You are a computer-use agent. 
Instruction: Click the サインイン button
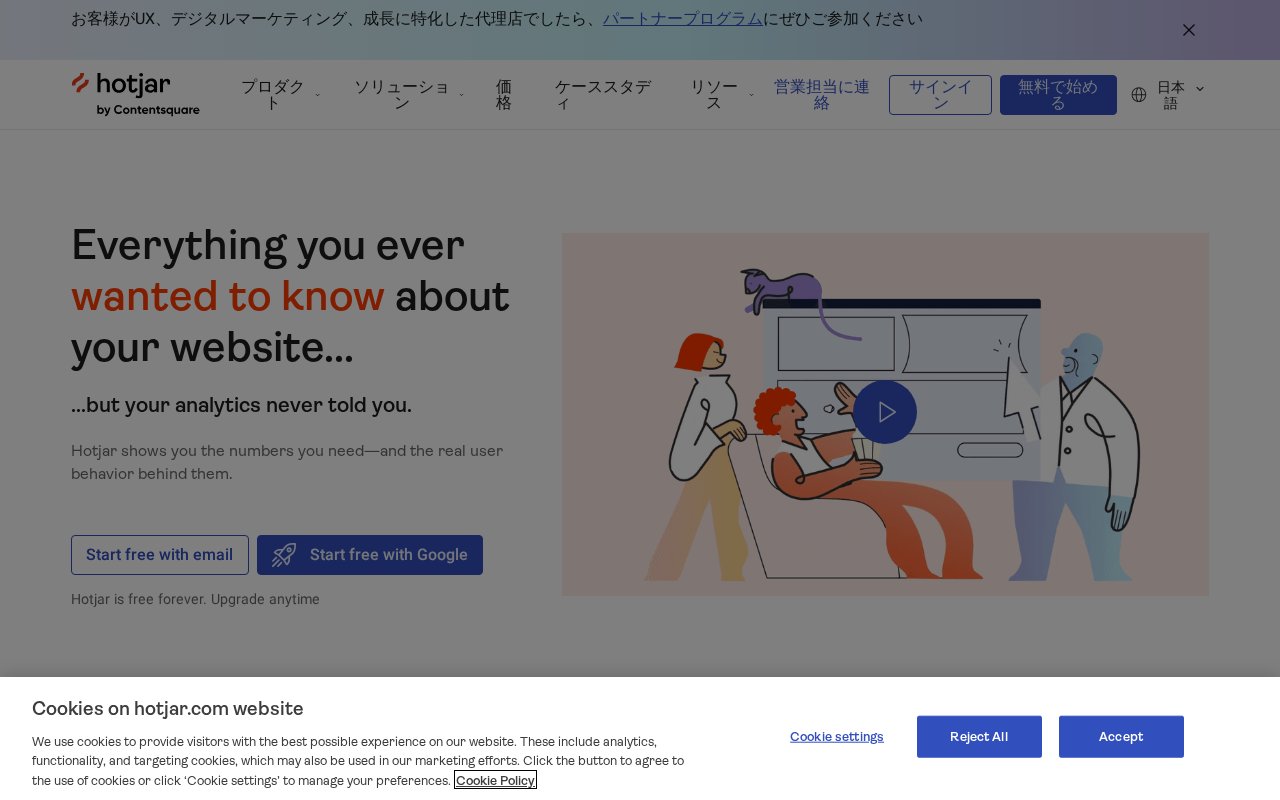click(940, 95)
